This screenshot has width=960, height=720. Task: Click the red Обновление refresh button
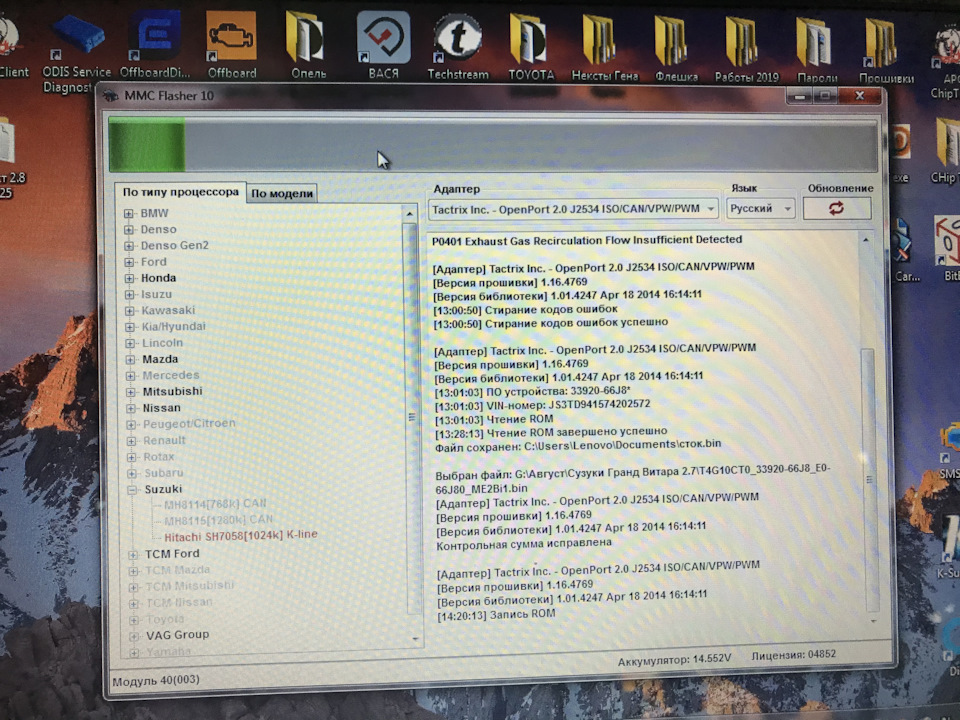point(836,208)
